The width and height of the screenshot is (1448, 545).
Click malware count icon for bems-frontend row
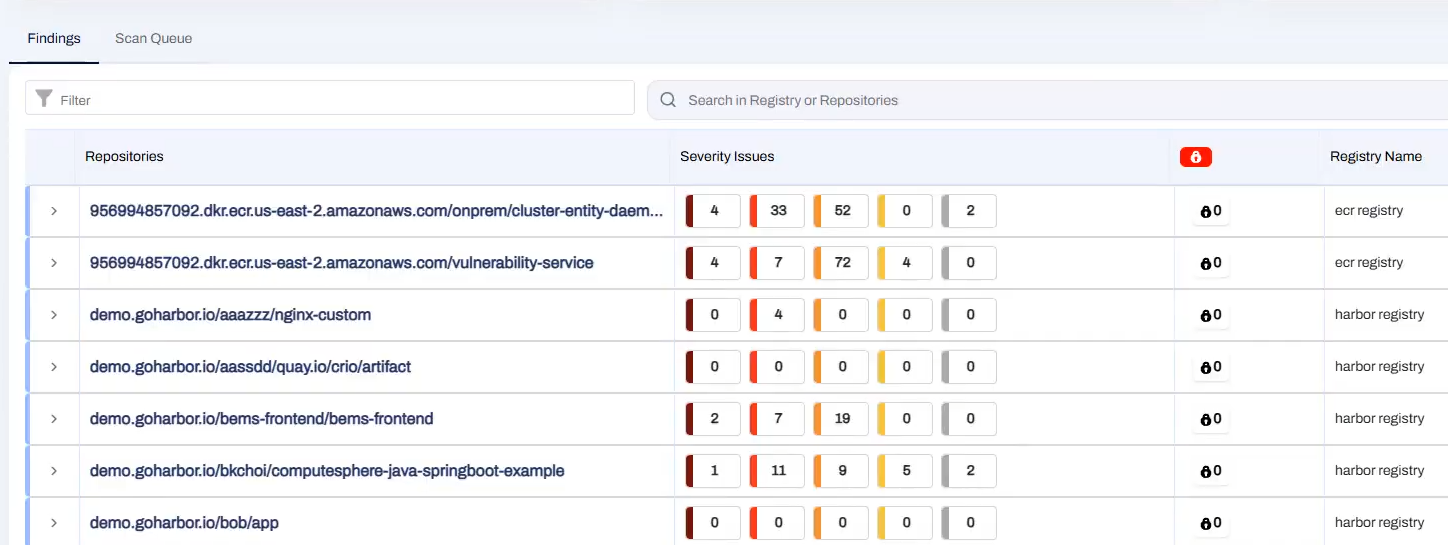click(1206, 419)
